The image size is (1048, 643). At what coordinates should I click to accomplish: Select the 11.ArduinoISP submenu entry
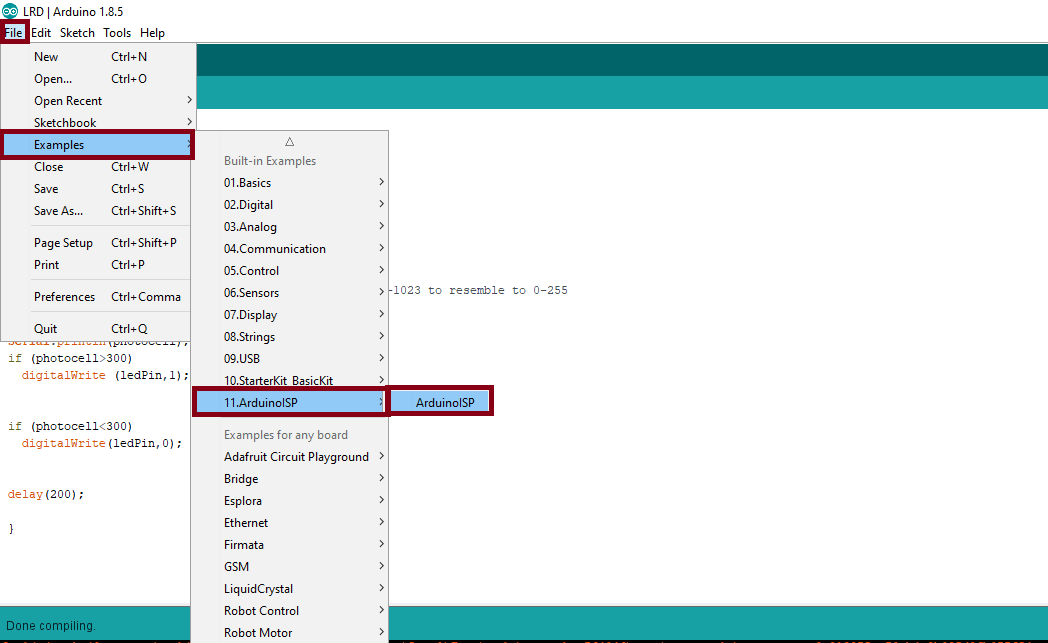[x=290, y=403]
